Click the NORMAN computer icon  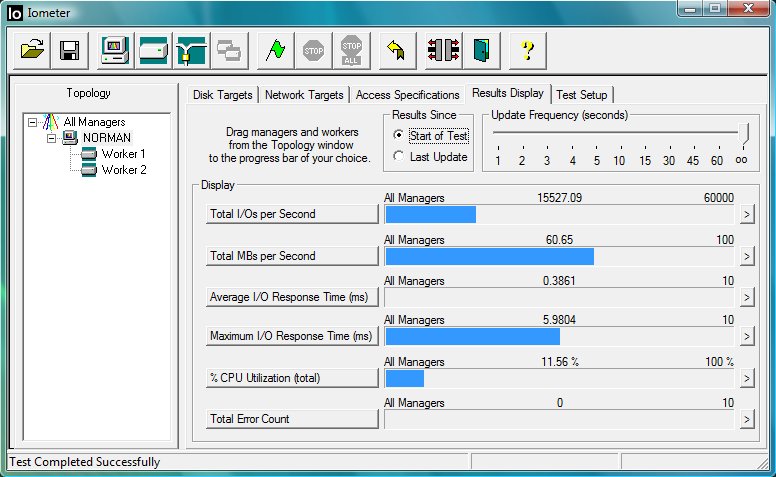tap(70, 138)
